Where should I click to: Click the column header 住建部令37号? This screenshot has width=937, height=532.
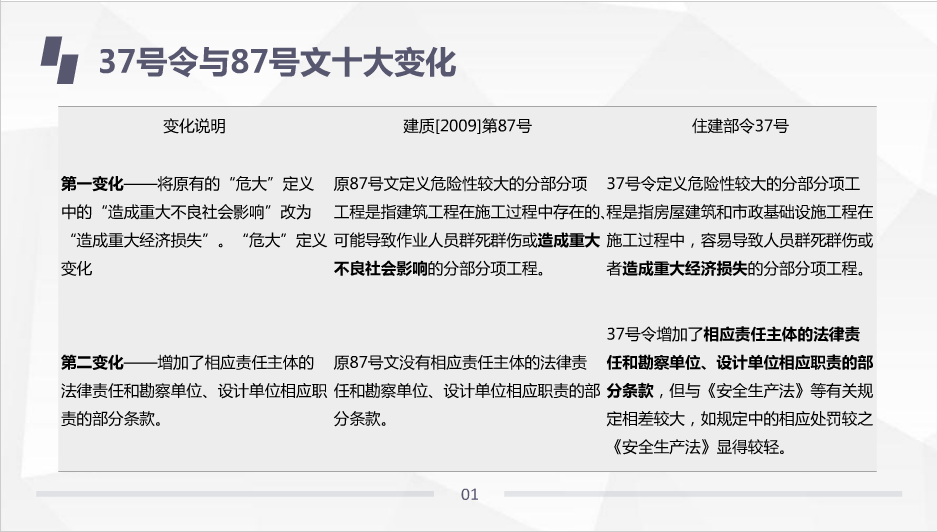point(740,126)
